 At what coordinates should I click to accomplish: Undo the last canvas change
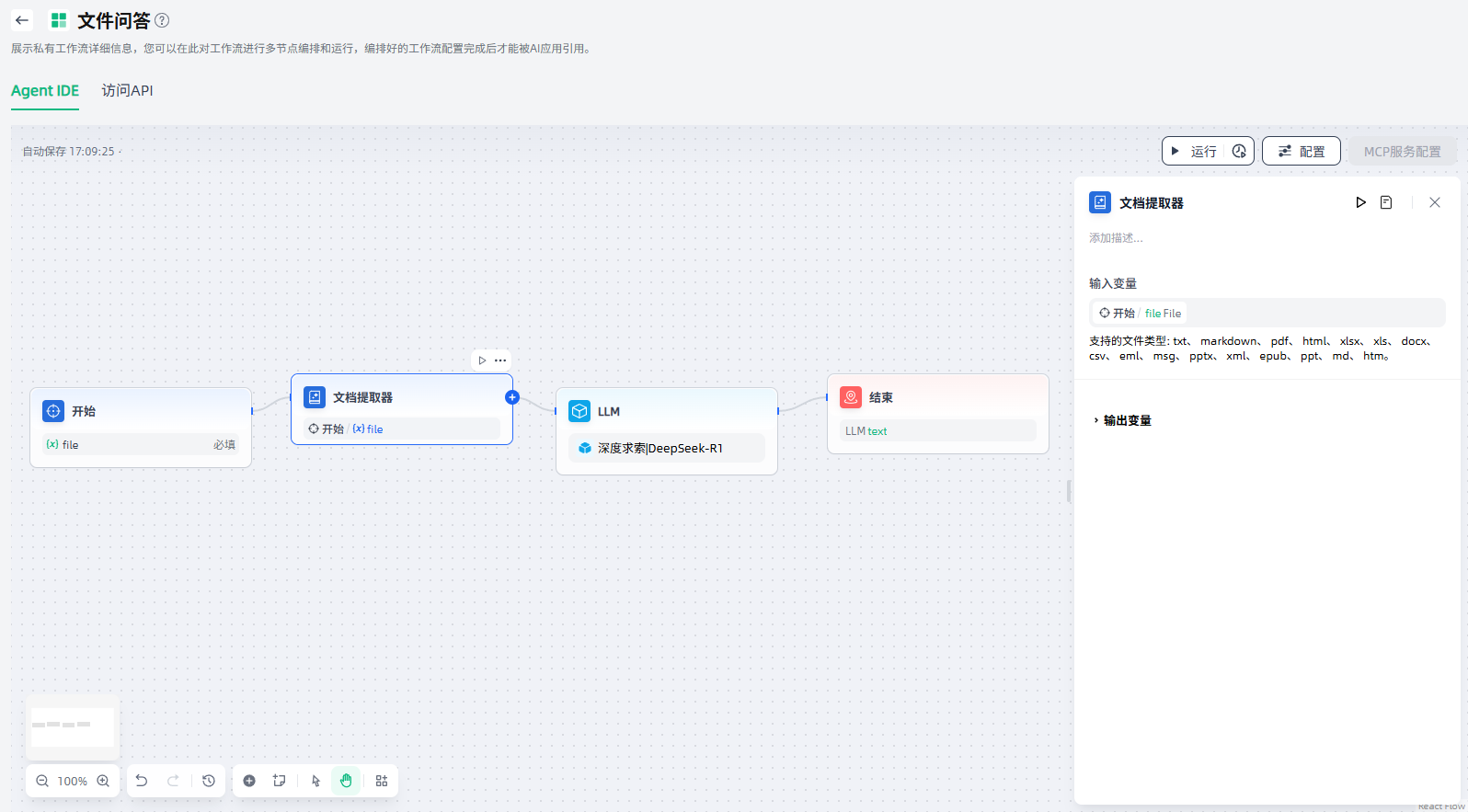coord(142,781)
